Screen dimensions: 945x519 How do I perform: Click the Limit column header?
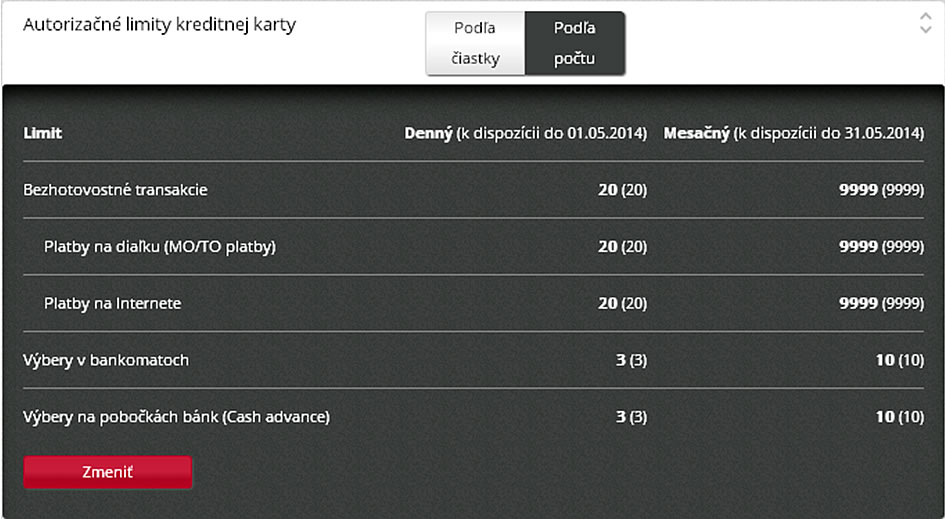(x=43, y=133)
